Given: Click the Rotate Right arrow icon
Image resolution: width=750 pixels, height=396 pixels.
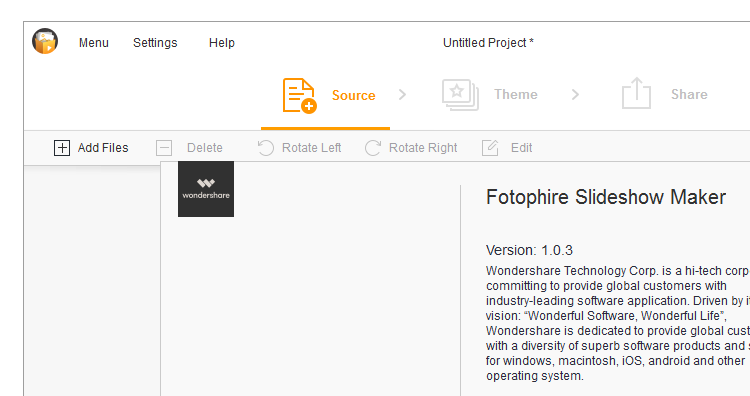Looking at the screenshot, I should [x=373, y=148].
